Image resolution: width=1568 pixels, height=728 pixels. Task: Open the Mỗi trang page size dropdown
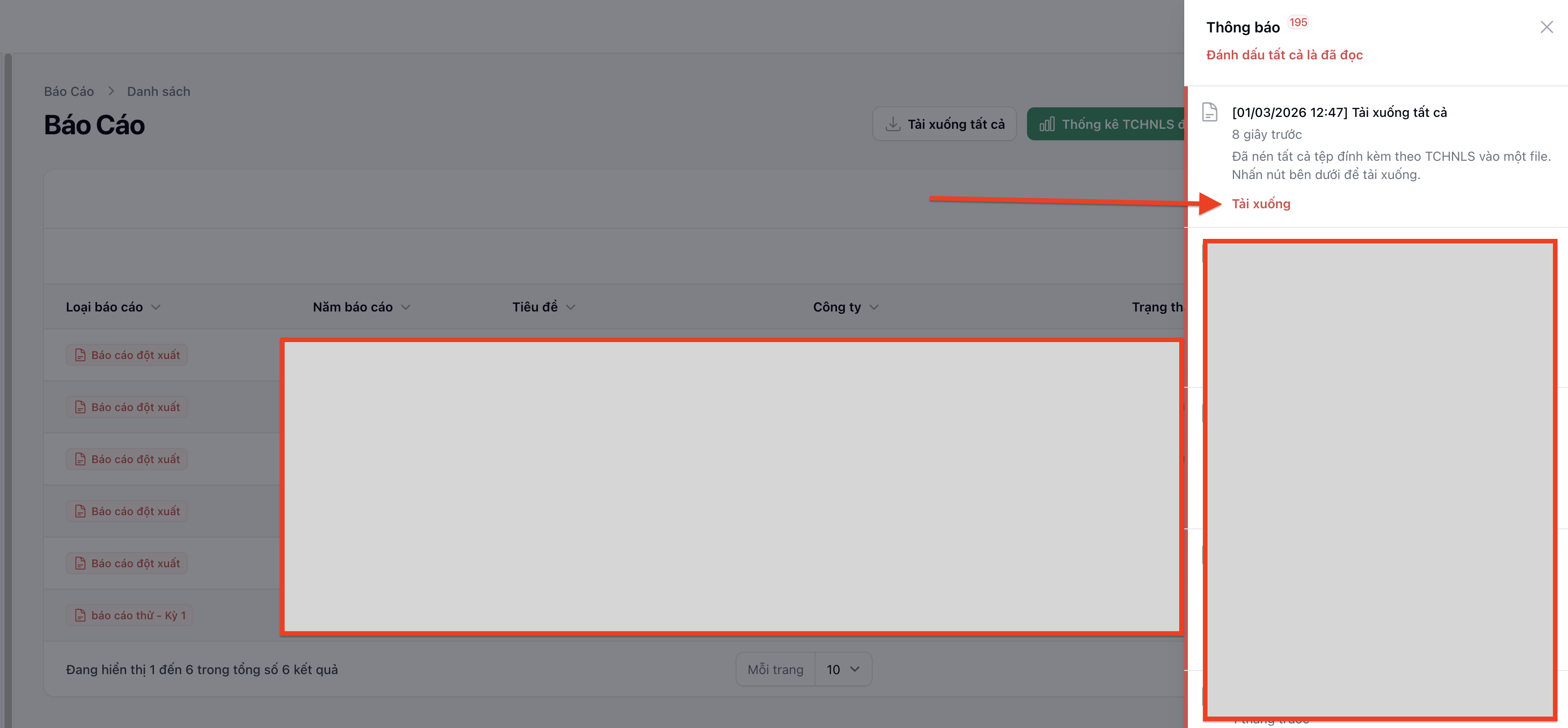point(842,670)
